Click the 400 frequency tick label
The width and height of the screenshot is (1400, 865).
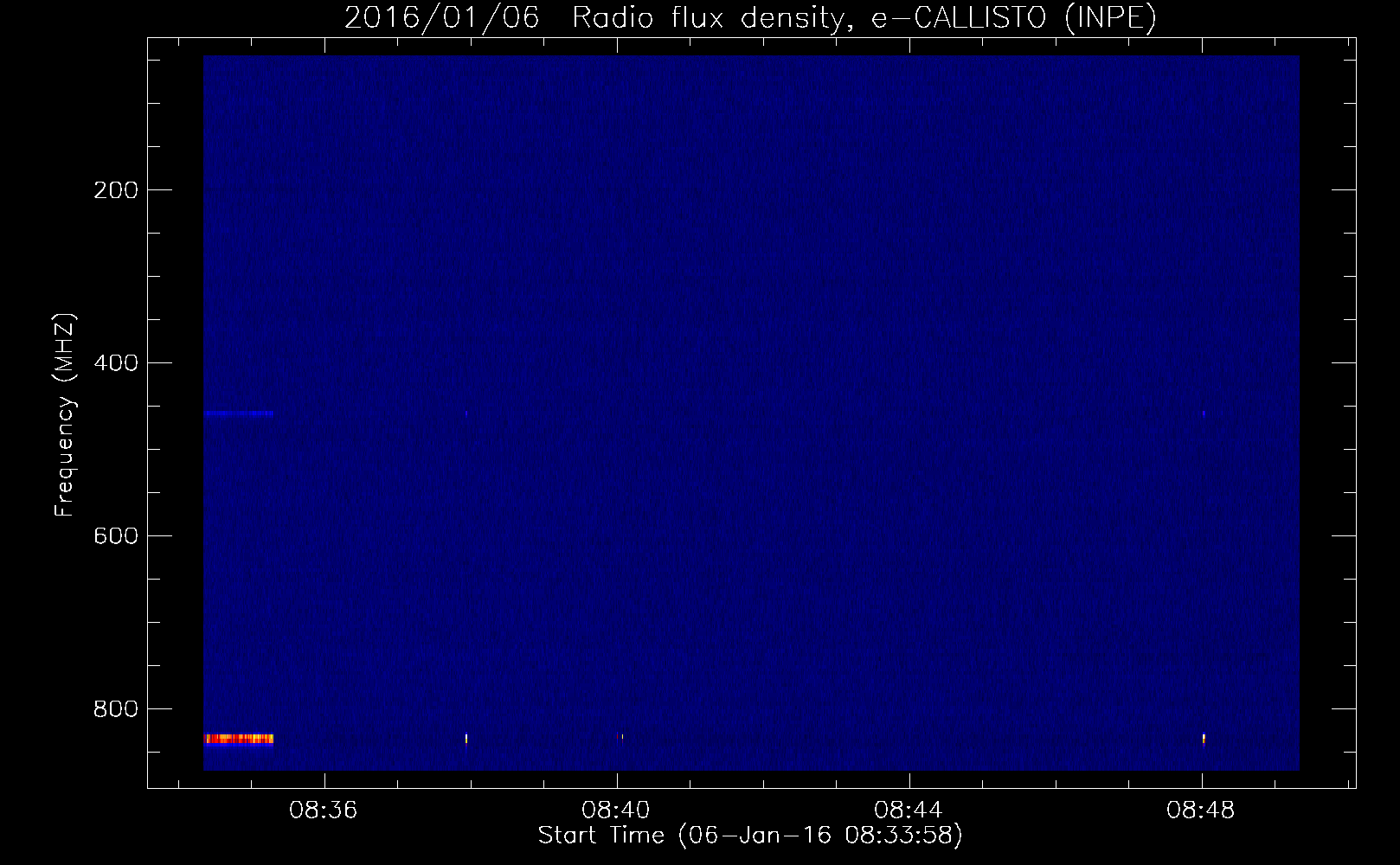point(116,363)
